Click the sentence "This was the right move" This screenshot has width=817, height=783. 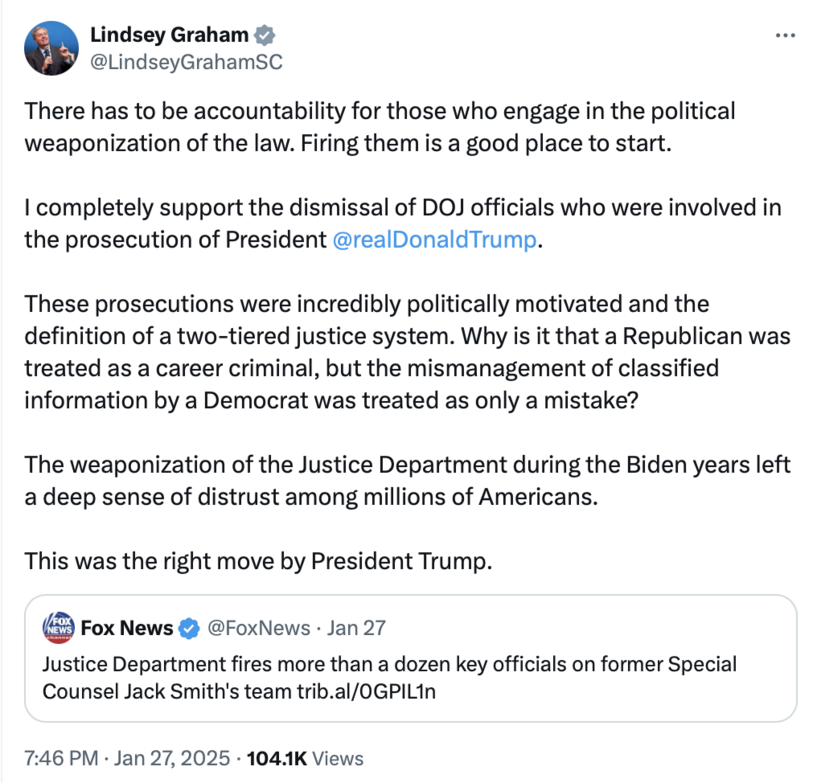coord(258,560)
